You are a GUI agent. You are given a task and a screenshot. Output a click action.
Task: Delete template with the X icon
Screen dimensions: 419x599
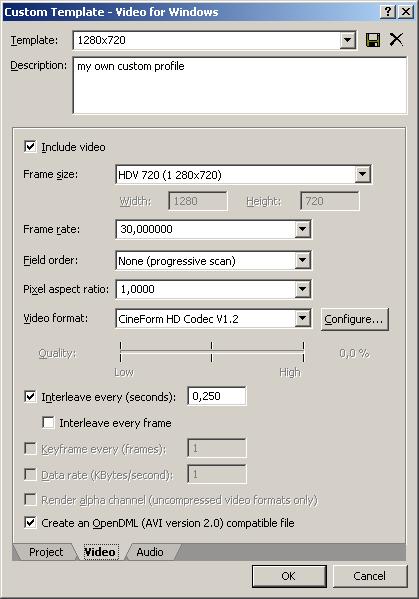[x=396, y=39]
